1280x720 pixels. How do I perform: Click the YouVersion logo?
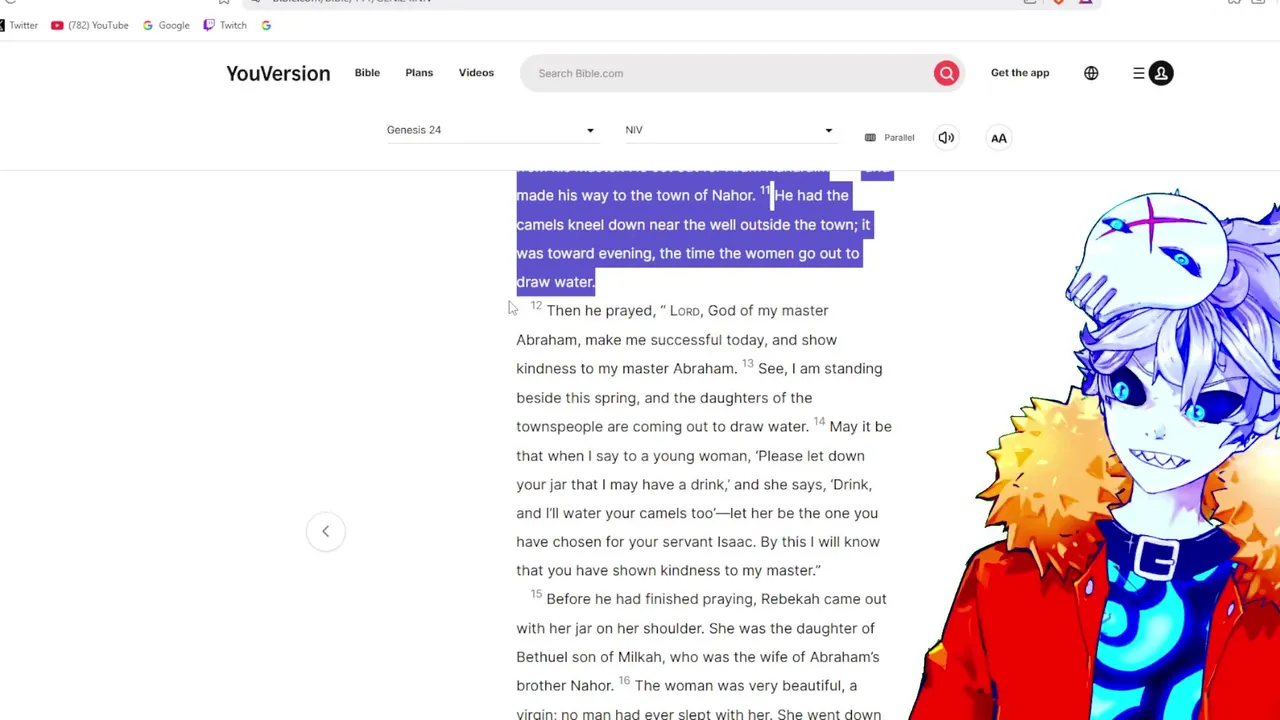[278, 73]
